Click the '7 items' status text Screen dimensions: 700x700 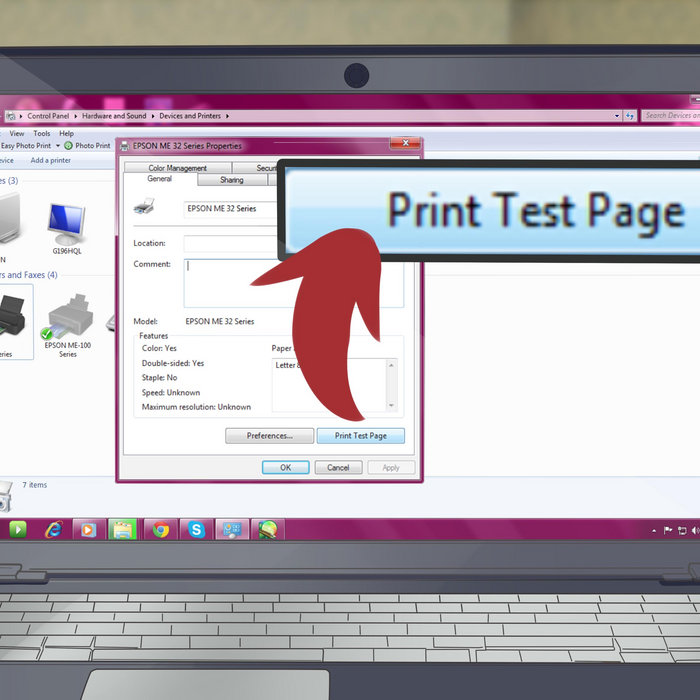35,485
